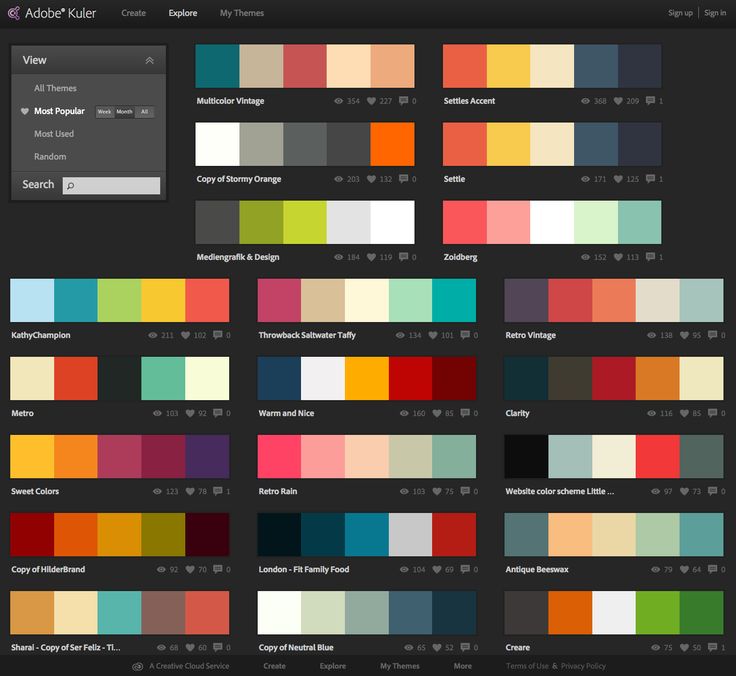Switch Most Popular range to Month

pyautogui.click(x=124, y=112)
